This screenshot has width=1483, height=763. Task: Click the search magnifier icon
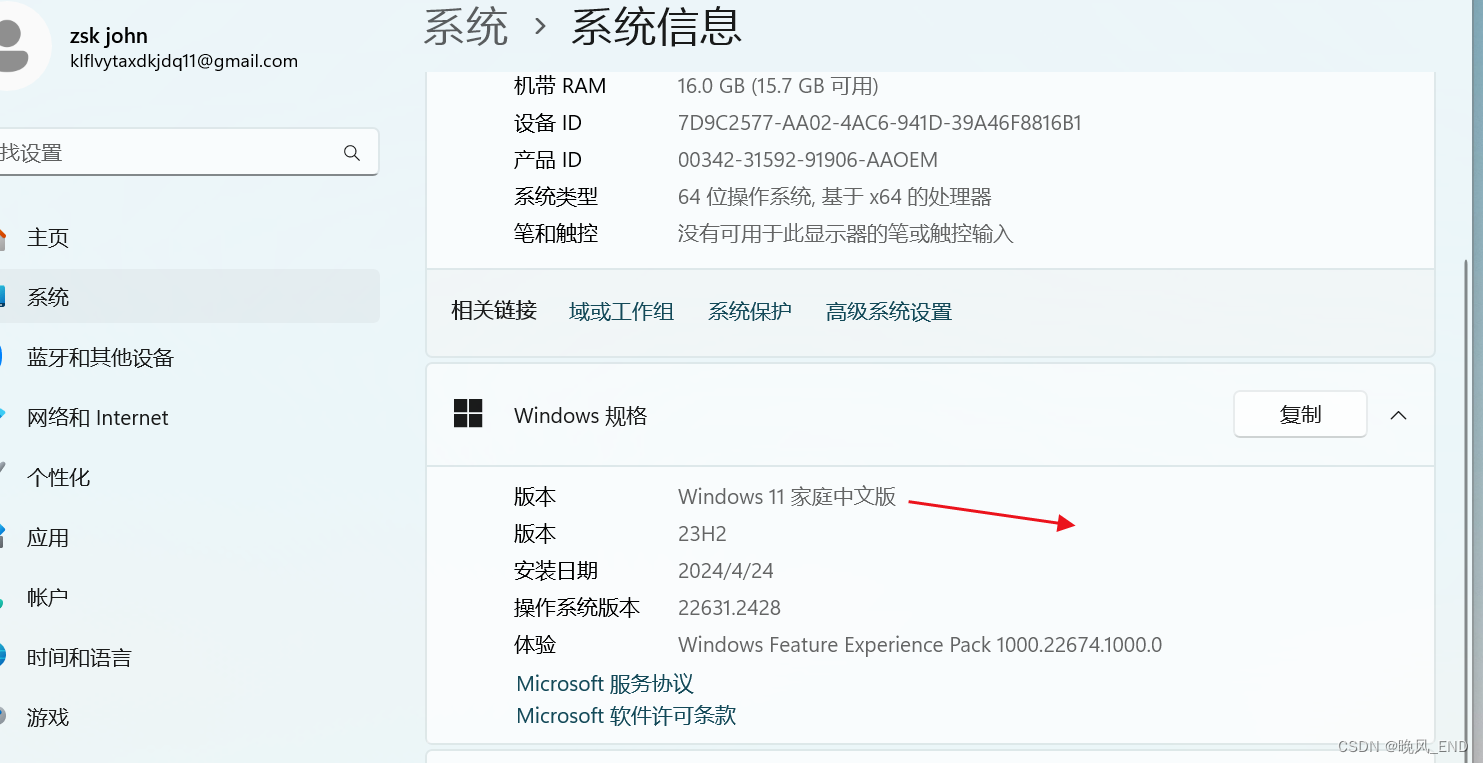351,153
